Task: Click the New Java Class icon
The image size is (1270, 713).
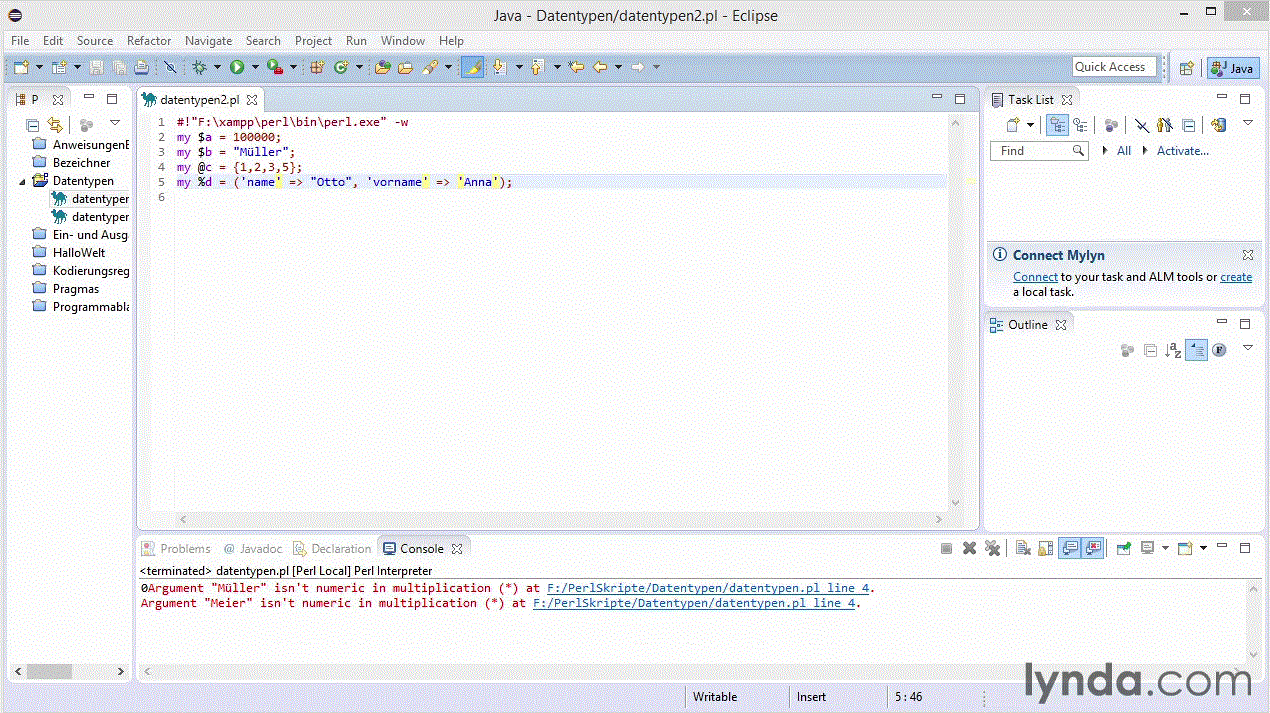Action: tap(342, 67)
